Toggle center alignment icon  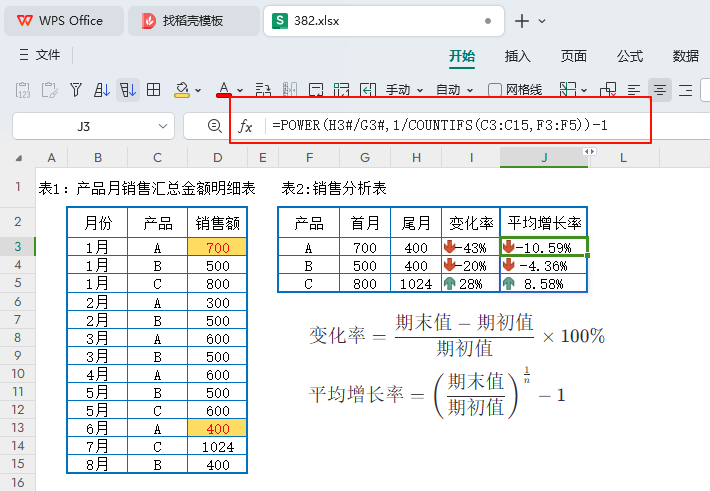[x=660, y=90]
